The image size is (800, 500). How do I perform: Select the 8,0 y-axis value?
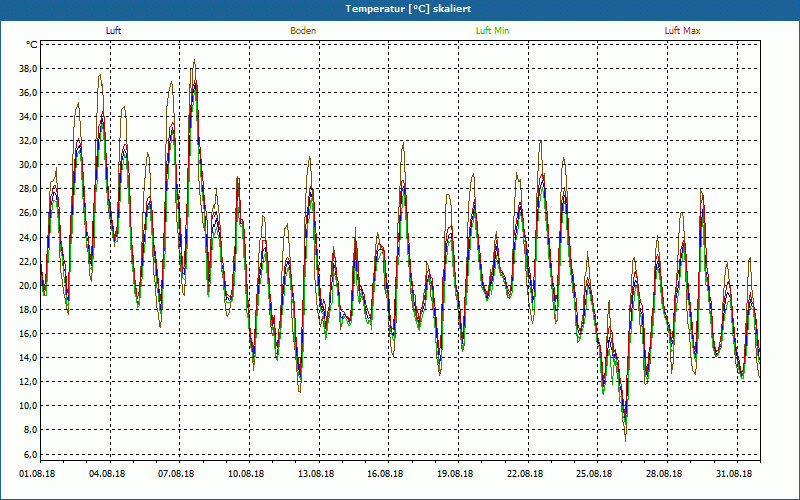click(x=31, y=430)
